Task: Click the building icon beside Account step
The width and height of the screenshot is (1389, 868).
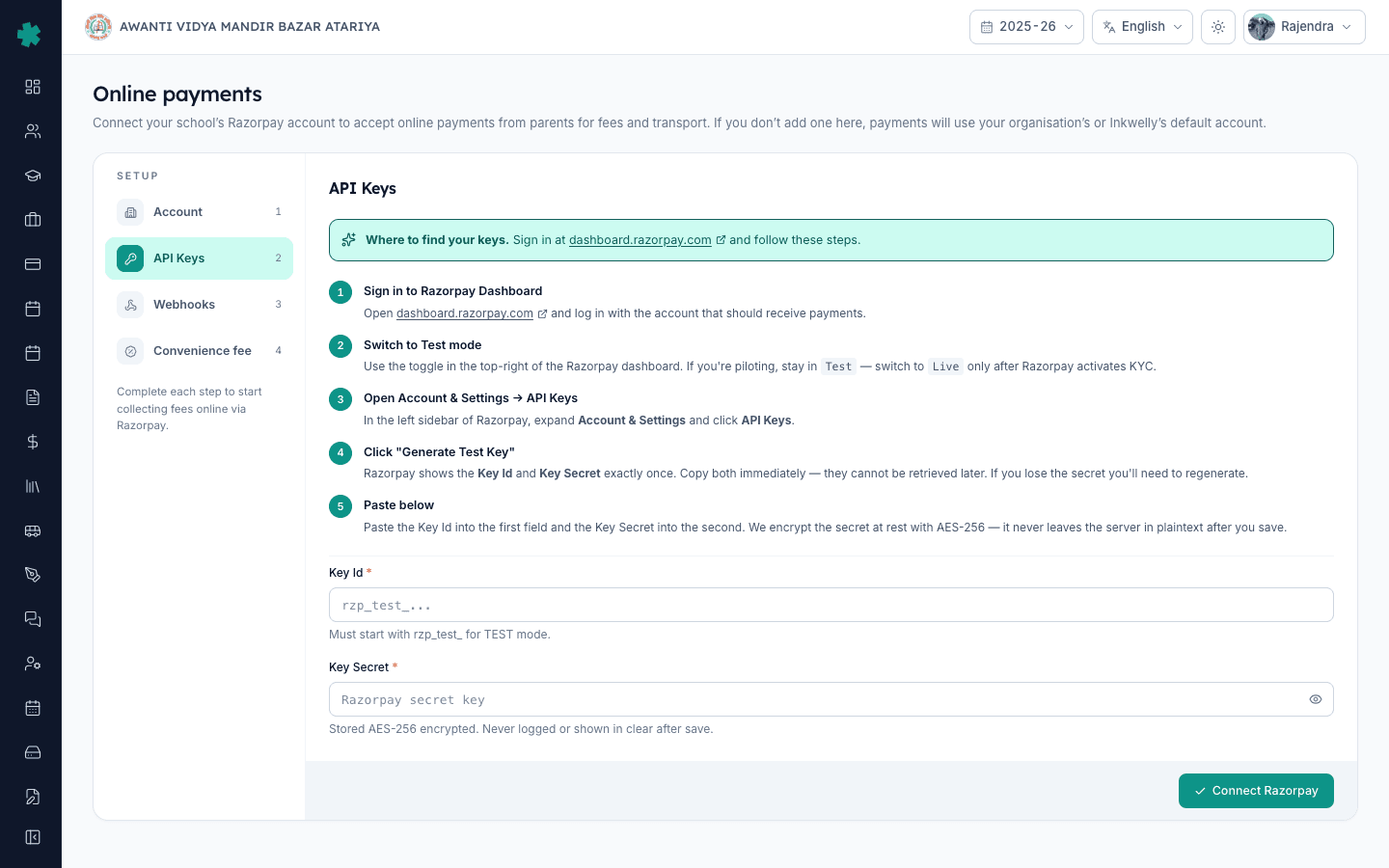Action: click(x=130, y=212)
